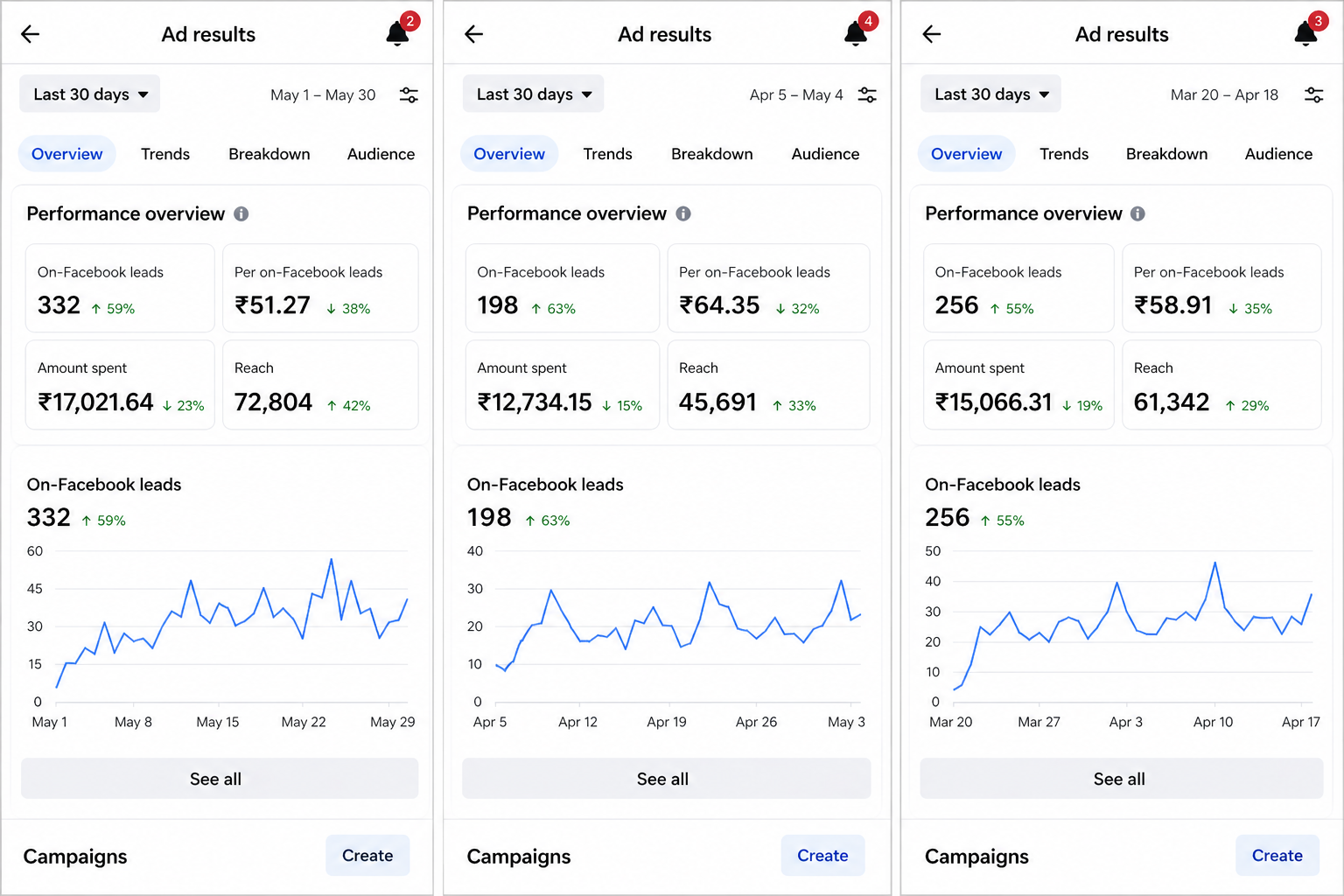Open Amount spent card showing ₹12,734.15
This screenshot has width=1344, height=896.
pos(563,385)
